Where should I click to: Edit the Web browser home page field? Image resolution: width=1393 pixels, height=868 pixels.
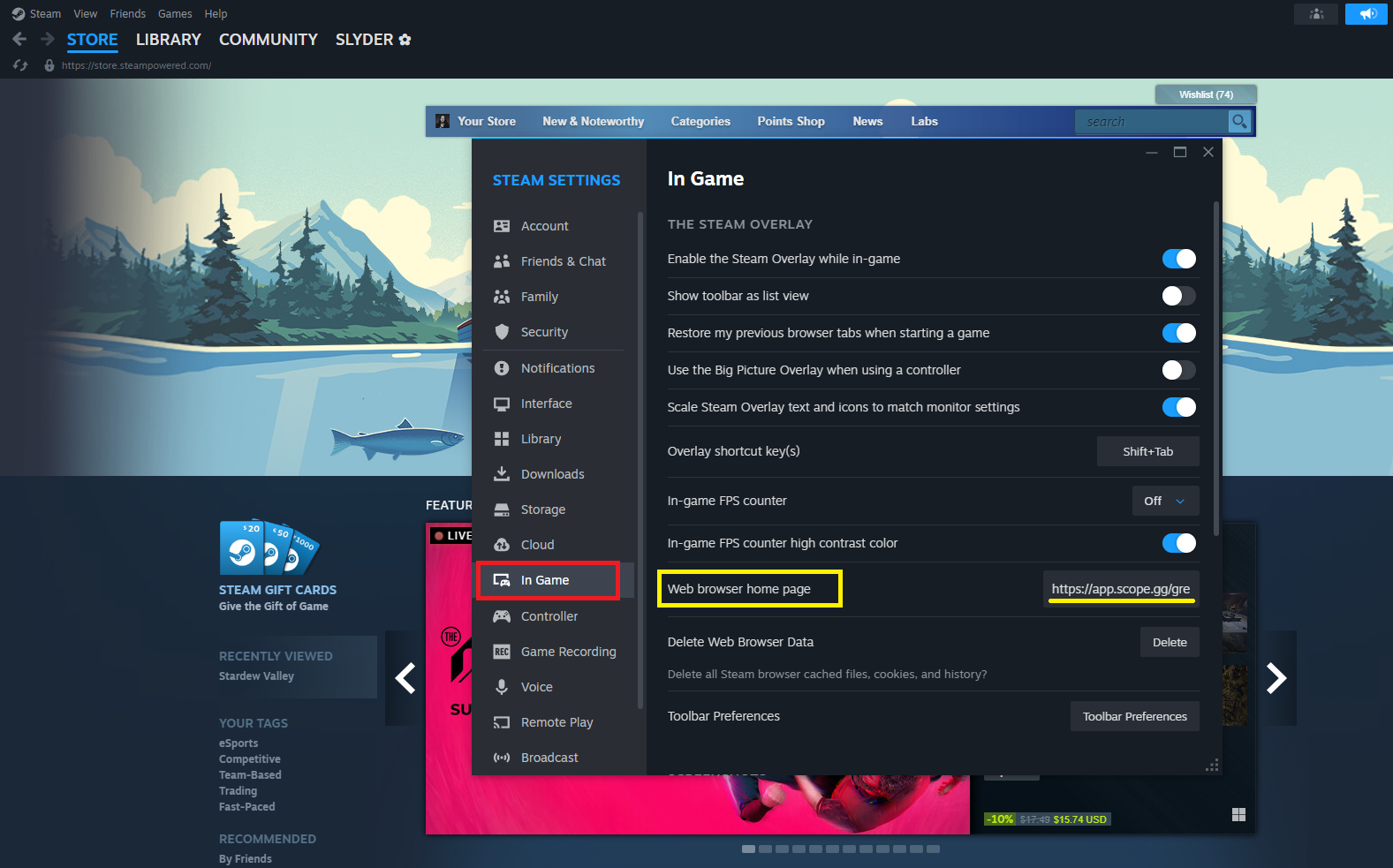coord(1120,589)
